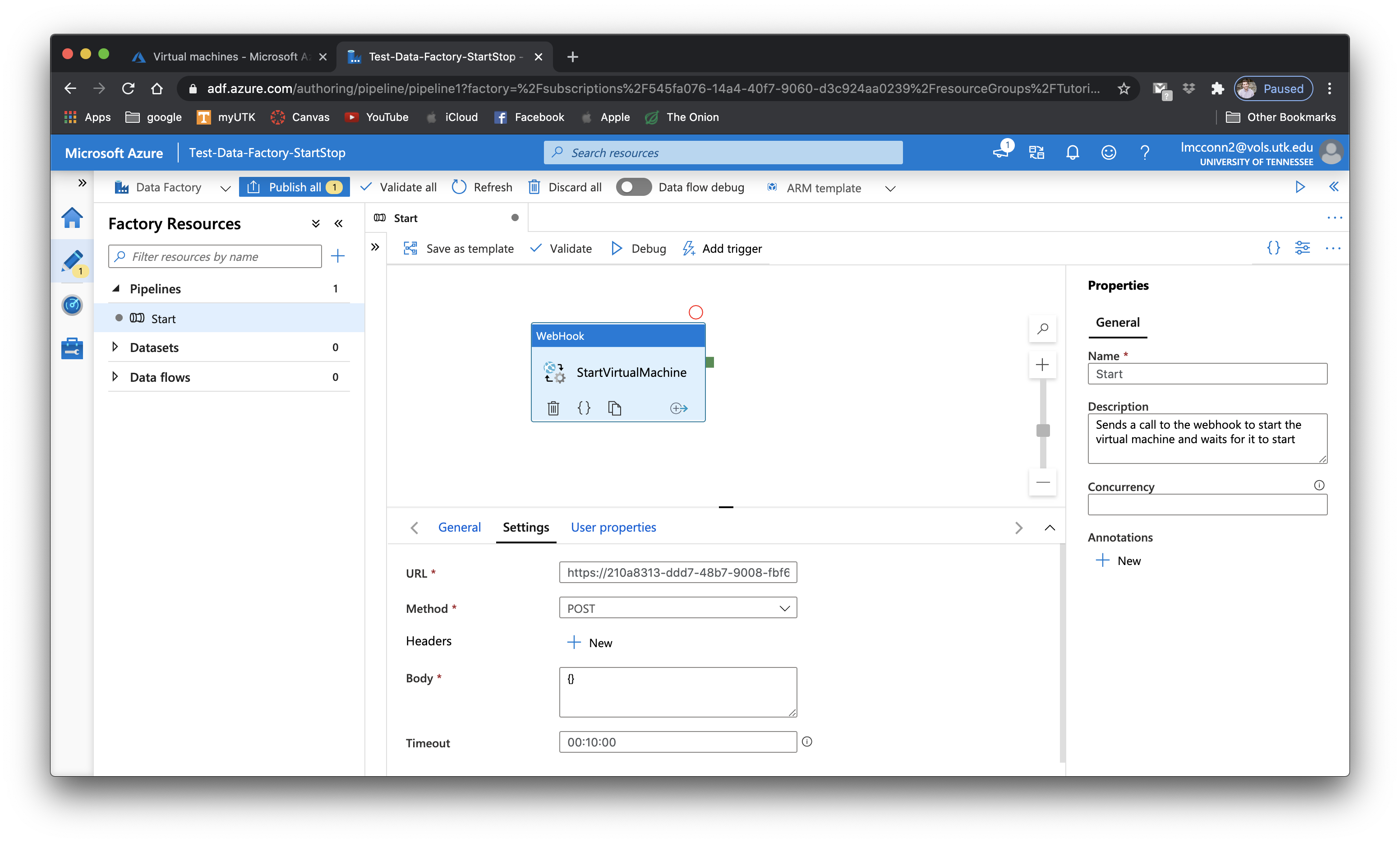This screenshot has width=1400, height=843.
Task: Switch Data Factory via directory icon
Action: coord(1036,152)
